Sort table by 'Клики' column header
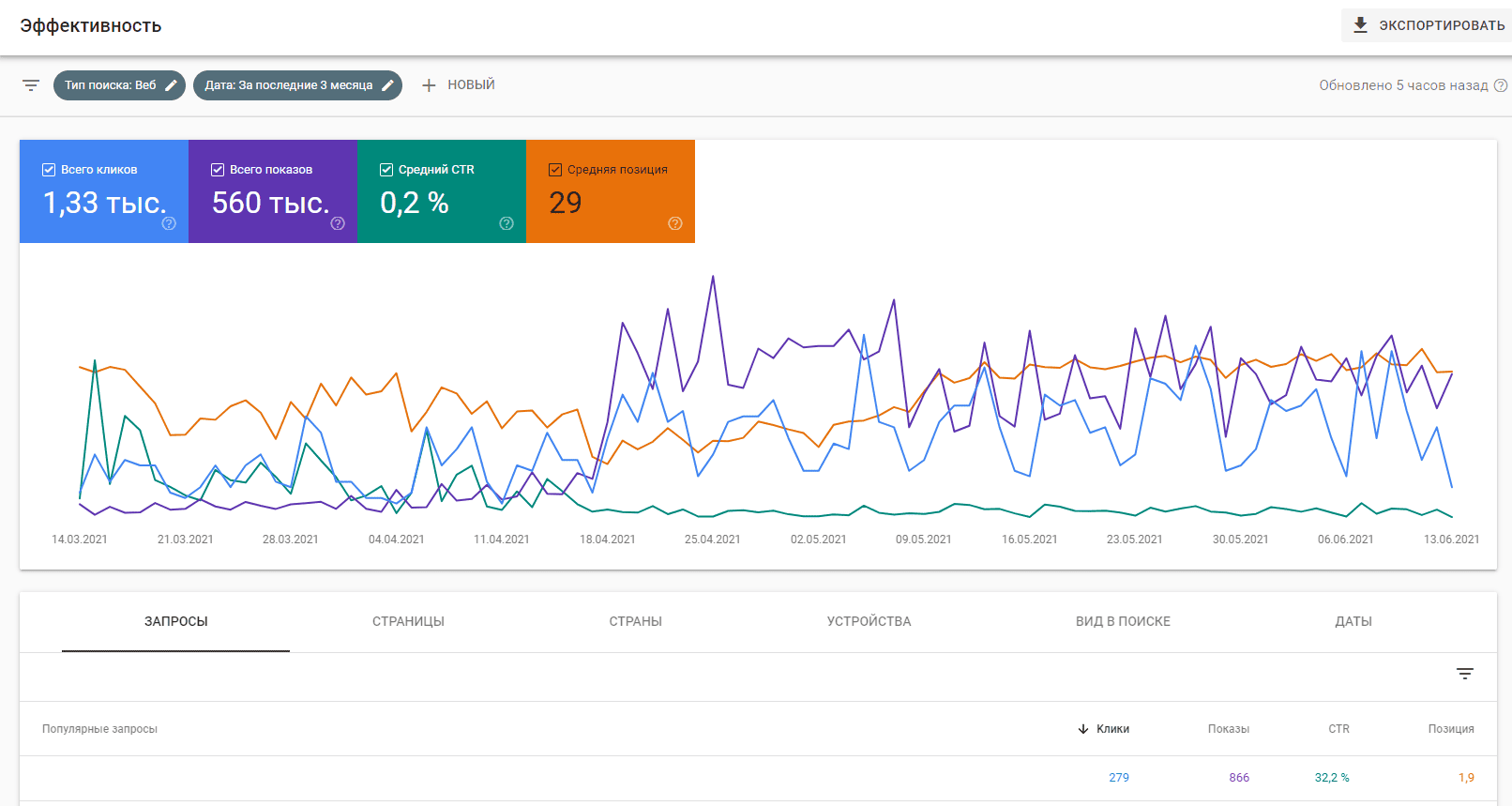Image resolution: width=1512 pixels, height=806 pixels. click(x=1112, y=729)
